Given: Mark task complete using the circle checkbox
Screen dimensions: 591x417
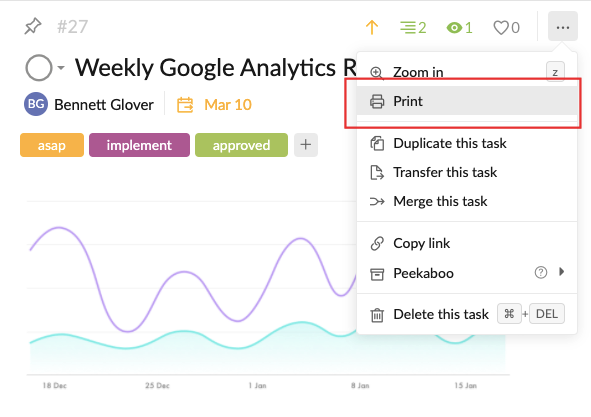Looking at the screenshot, I should coord(38,68).
